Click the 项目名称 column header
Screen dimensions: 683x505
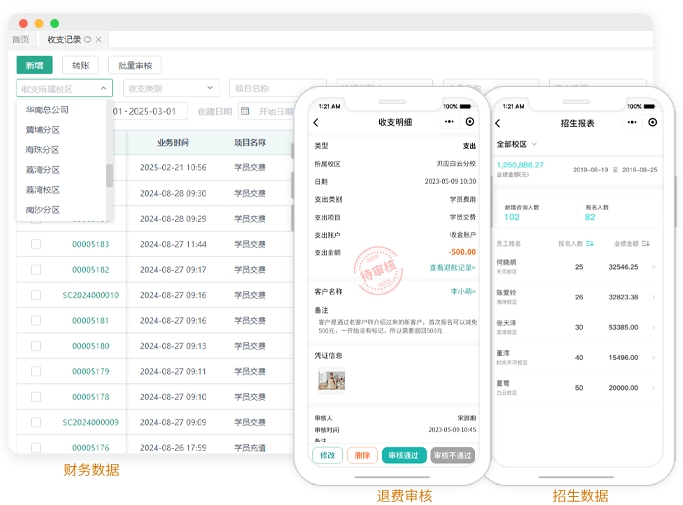pyautogui.click(x=250, y=142)
